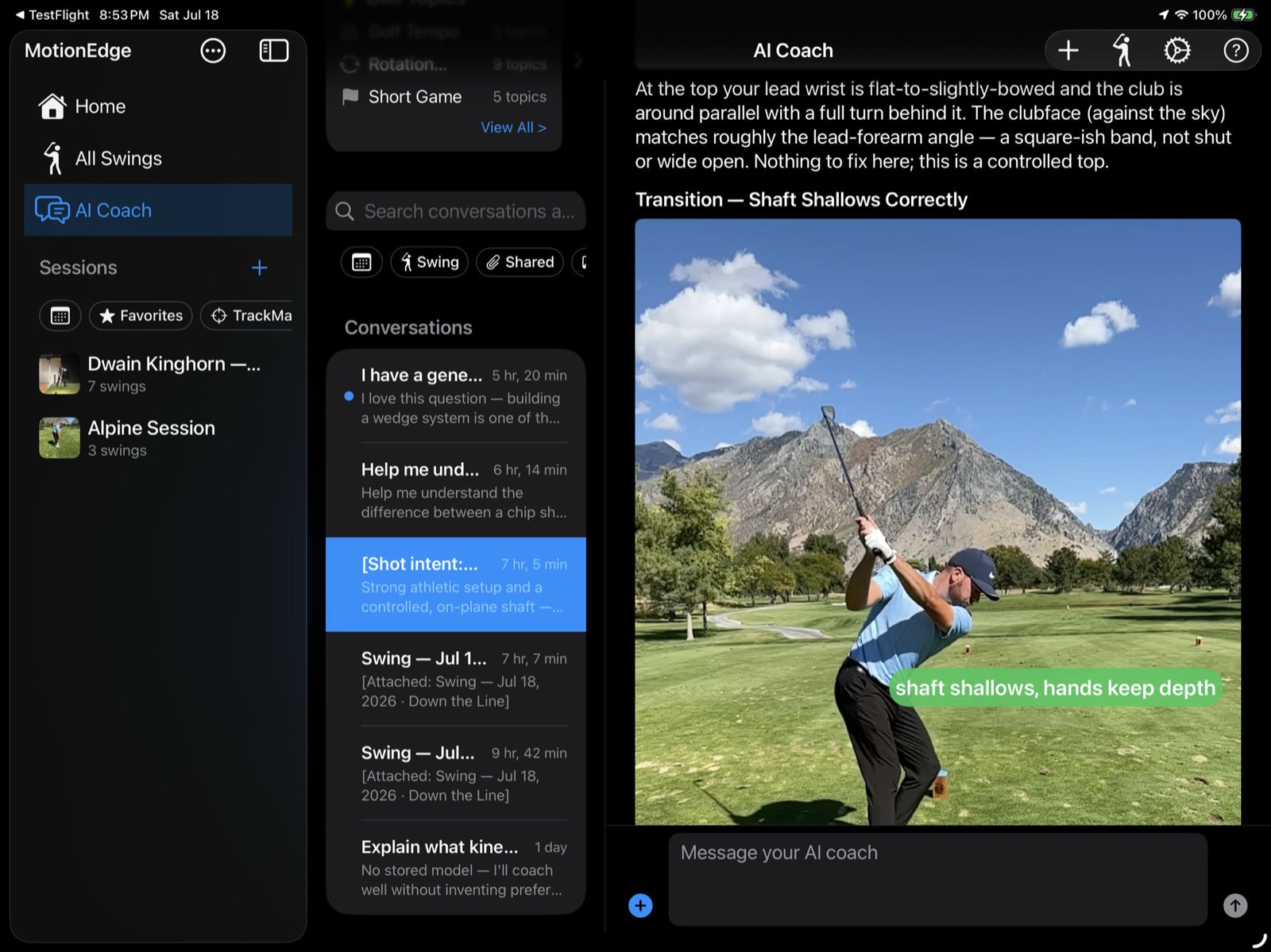The height and width of the screenshot is (952, 1271).
Task: Open the 'Swing — Jul 1...' conversation from 7 hr, 7 min
Action: coord(456,679)
